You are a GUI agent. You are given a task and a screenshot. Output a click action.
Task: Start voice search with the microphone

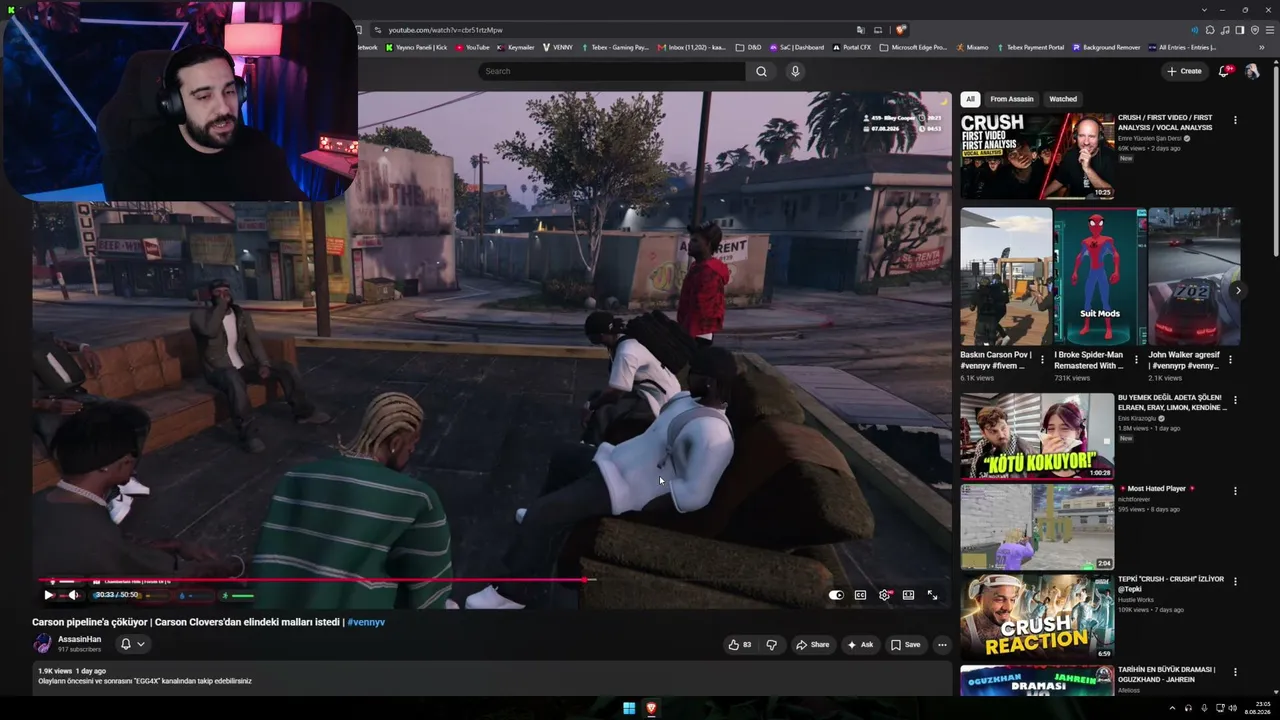(x=795, y=71)
